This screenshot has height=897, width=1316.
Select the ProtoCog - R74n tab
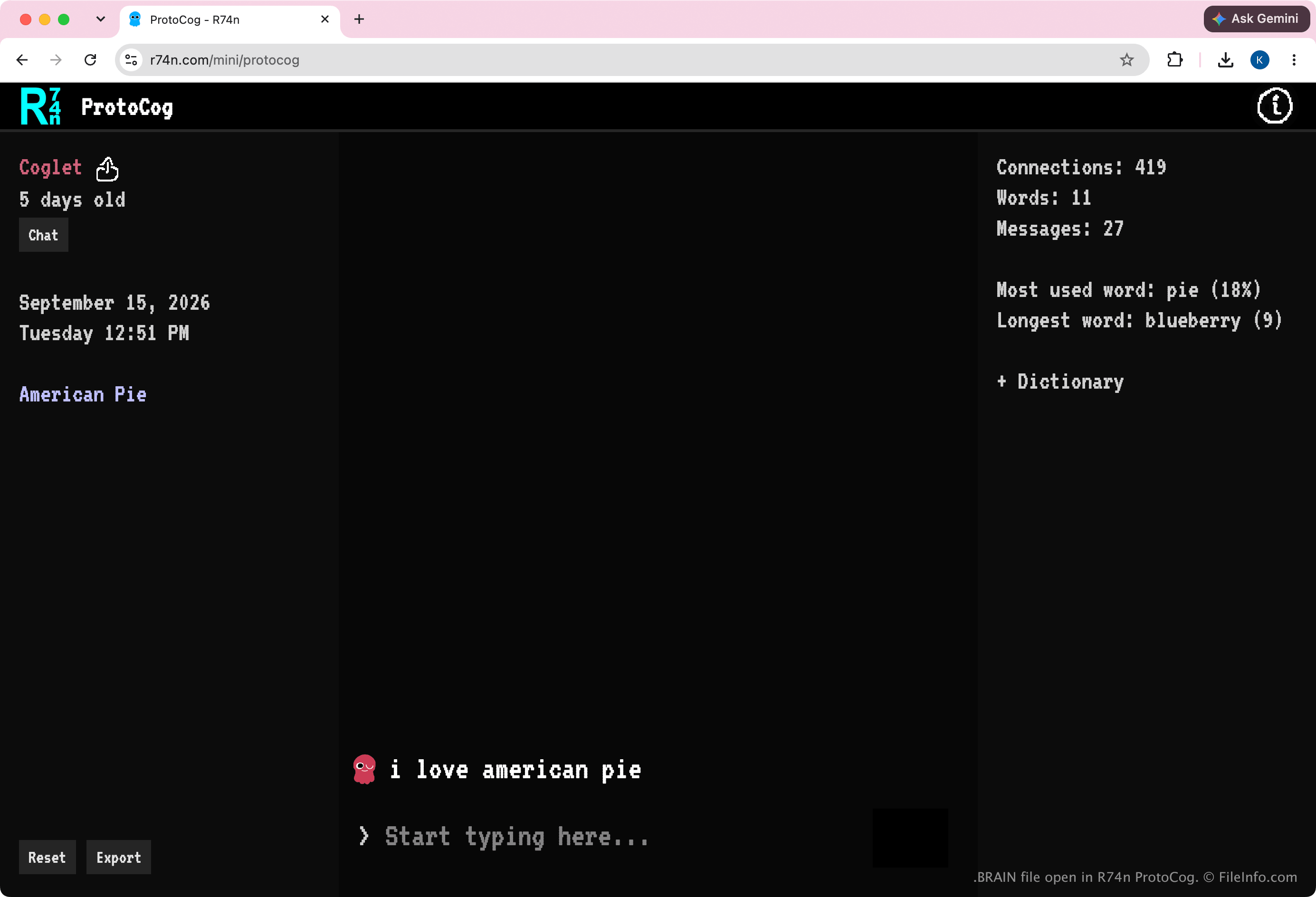[229, 20]
